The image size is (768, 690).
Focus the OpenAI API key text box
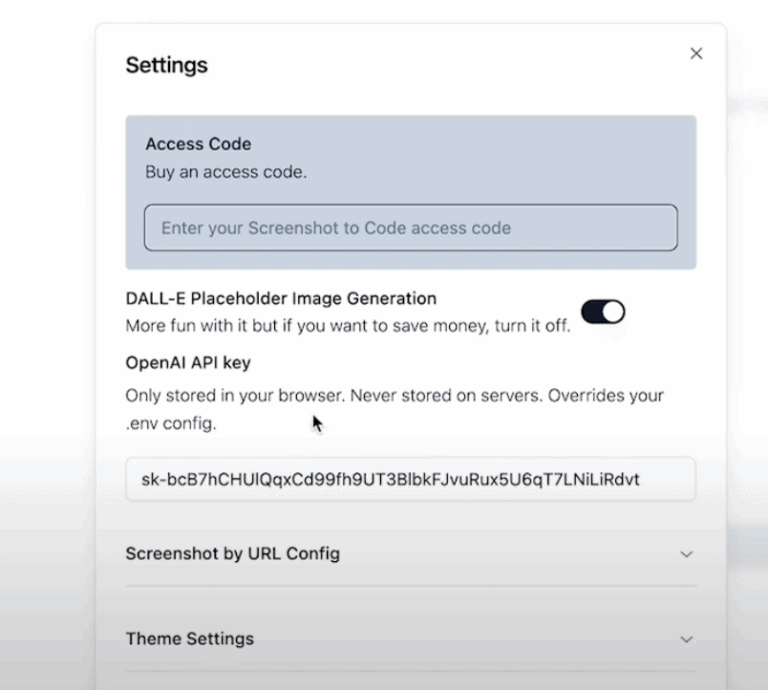coord(410,480)
